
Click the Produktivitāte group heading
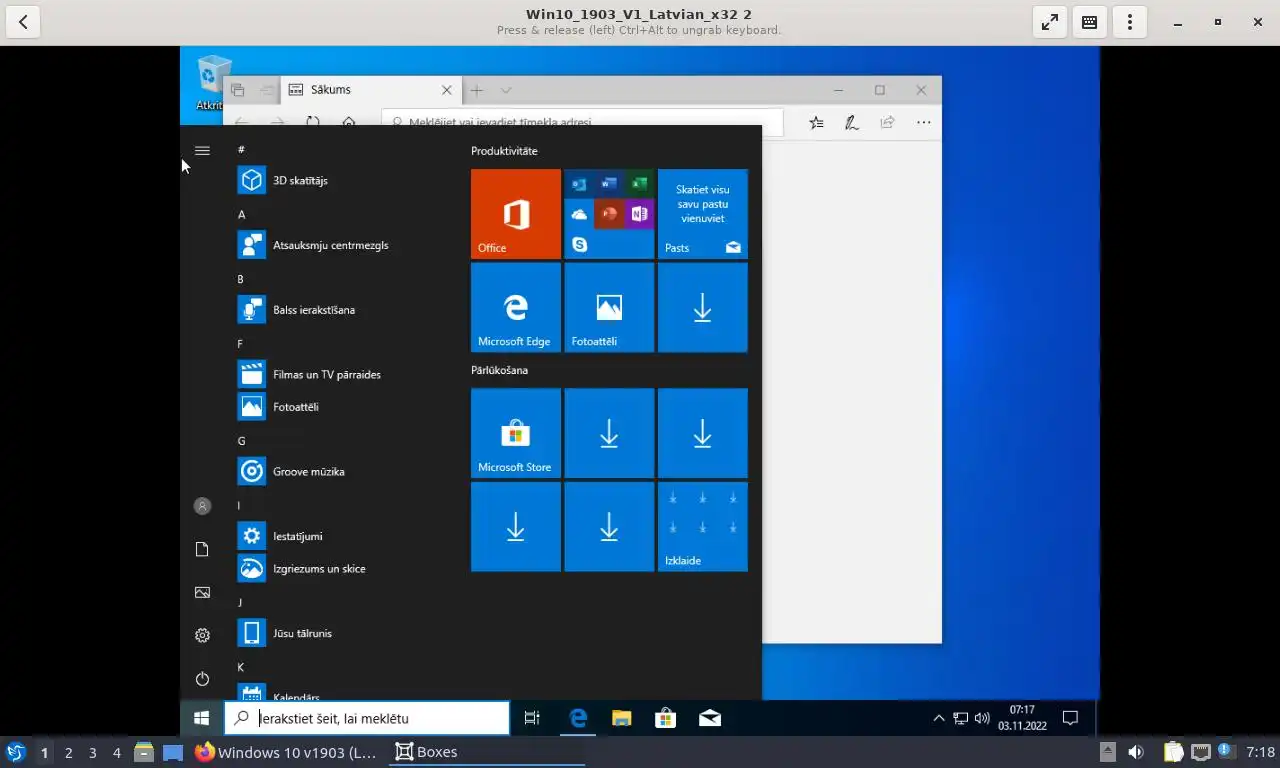tap(504, 151)
